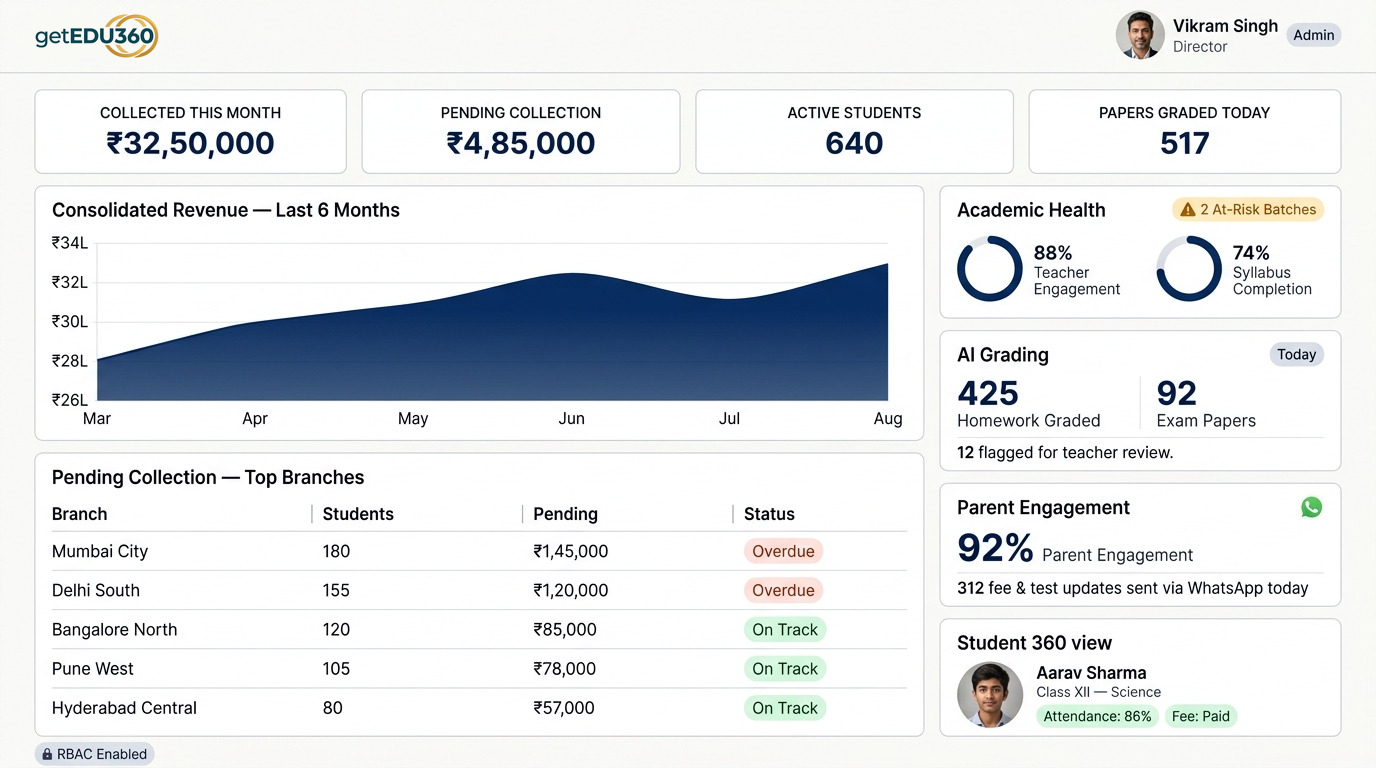This screenshot has width=1376, height=768.
Task: Click the On Track status for Bangalore North
Action: (x=785, y=629)
